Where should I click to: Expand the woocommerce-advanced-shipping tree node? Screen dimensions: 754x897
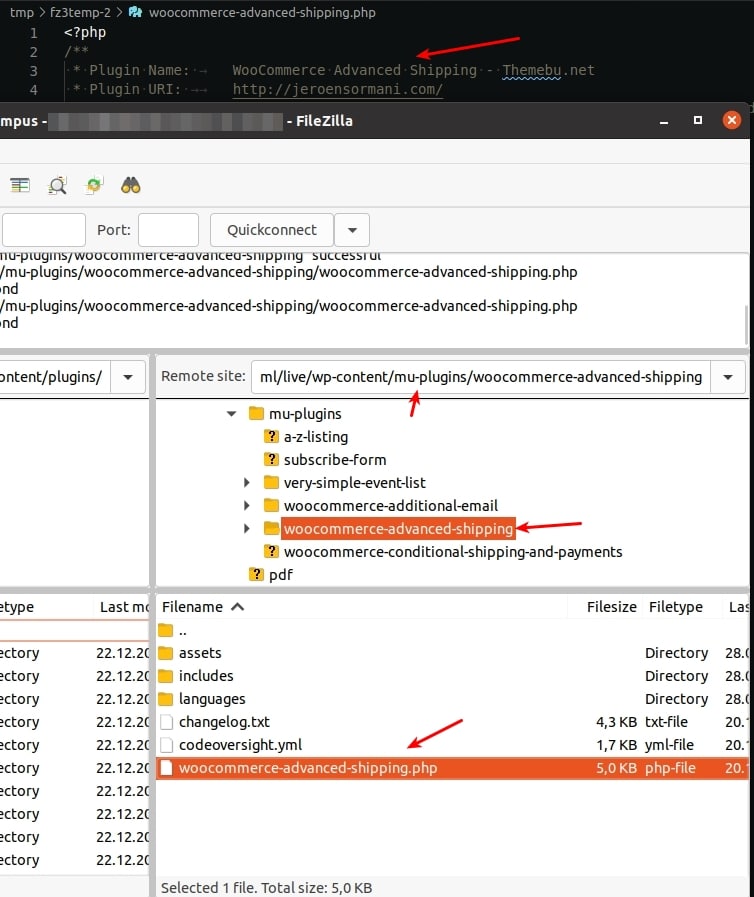pyautogui.click(x=247, y=528)
